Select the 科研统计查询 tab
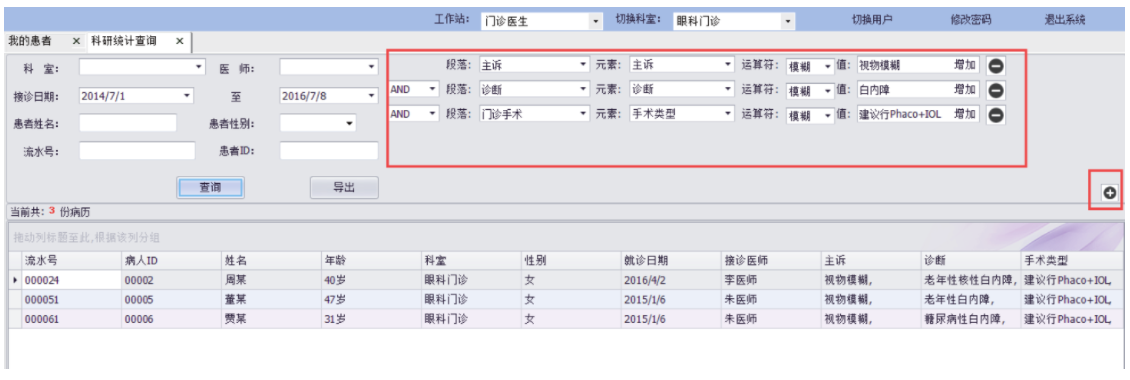Screen dimensions: 1130x380 click(x=124, y=41)
